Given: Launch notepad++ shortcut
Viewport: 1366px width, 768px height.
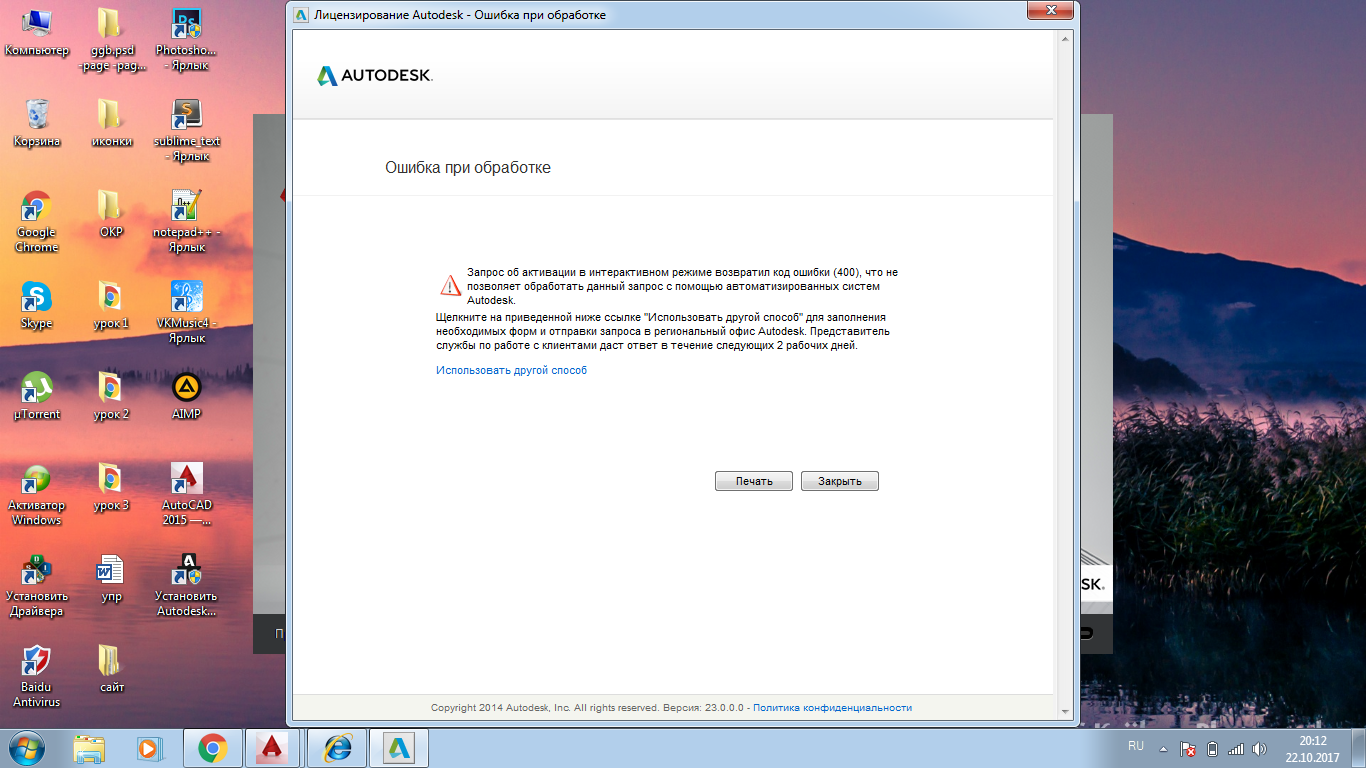Looking at the screenshot, I should 186,222.
